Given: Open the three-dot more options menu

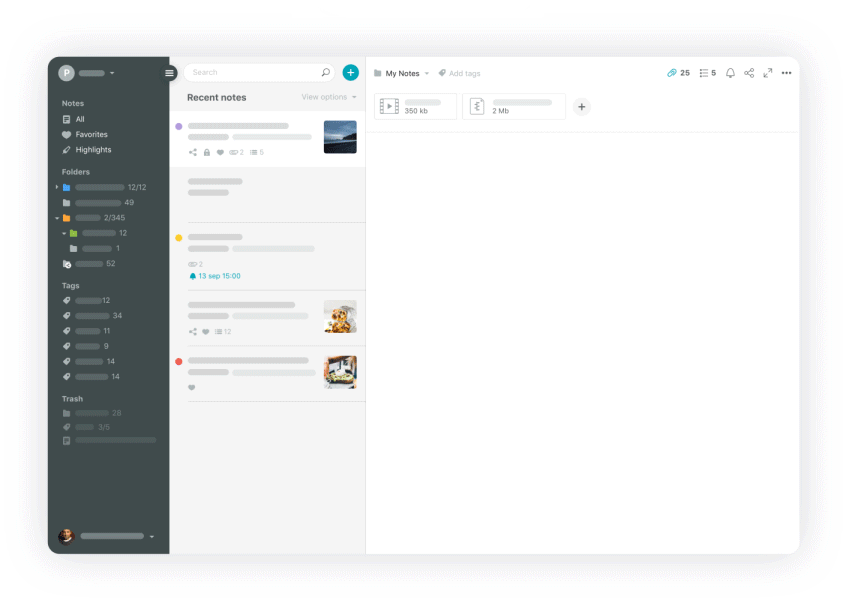Looking at the screenshot, I should 786,73.
